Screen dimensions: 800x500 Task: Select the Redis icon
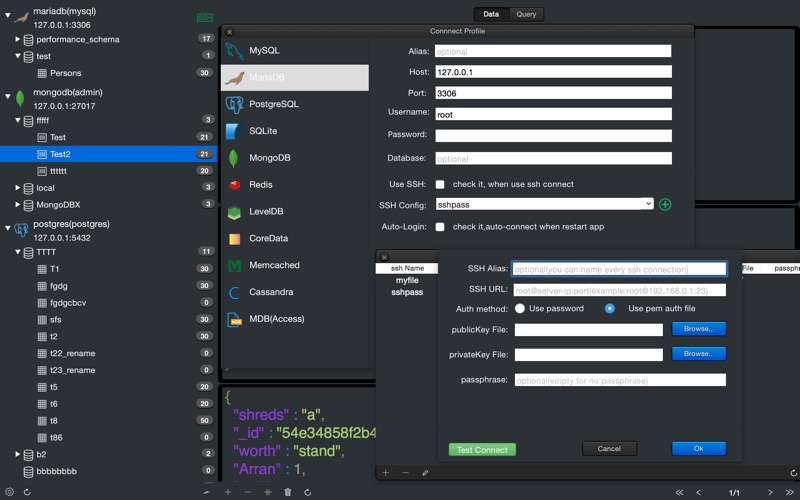click(x=235, y=185)
